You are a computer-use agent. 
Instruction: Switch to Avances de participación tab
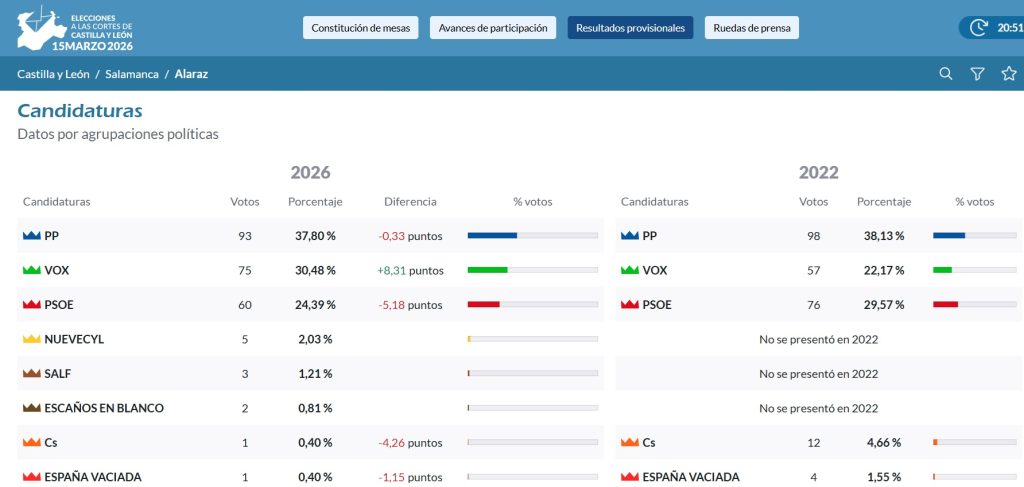point(493,28)
